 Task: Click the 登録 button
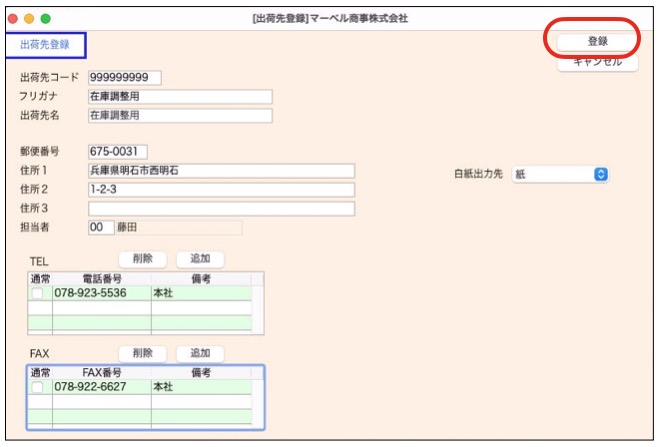pyautogui.click(x=597, y=41)
